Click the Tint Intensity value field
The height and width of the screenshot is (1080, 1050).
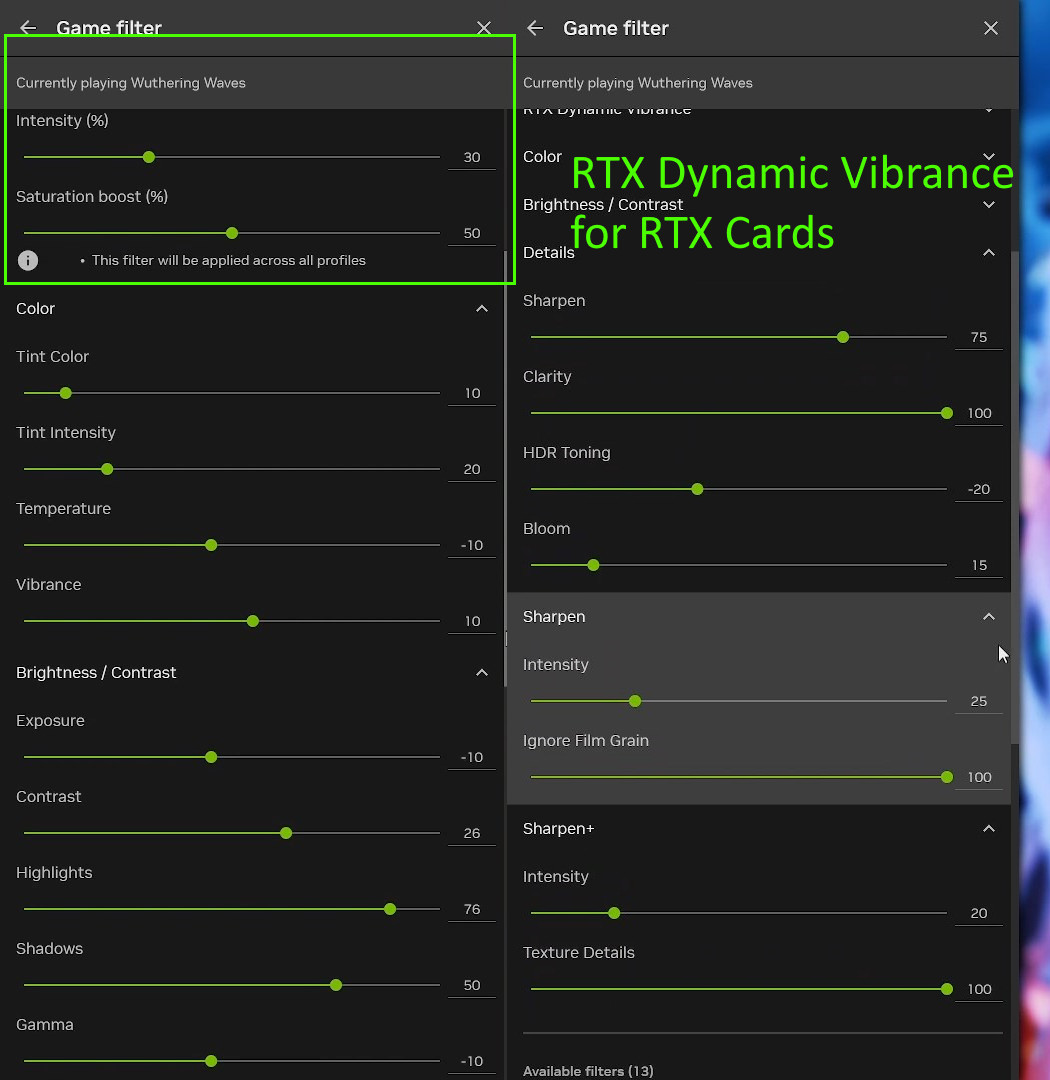click(472, 469)
